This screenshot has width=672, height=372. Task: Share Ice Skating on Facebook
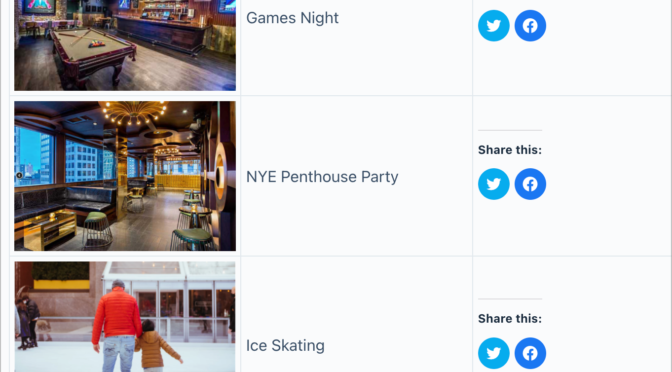coord(530,353)
